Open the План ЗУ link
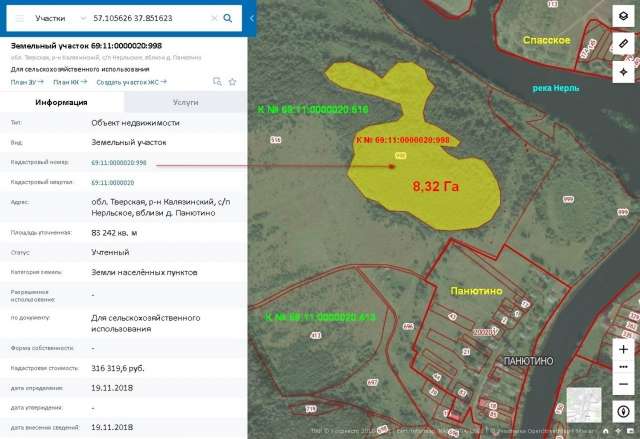This screenshot has height=439, width=640. [x=27, y=82]
